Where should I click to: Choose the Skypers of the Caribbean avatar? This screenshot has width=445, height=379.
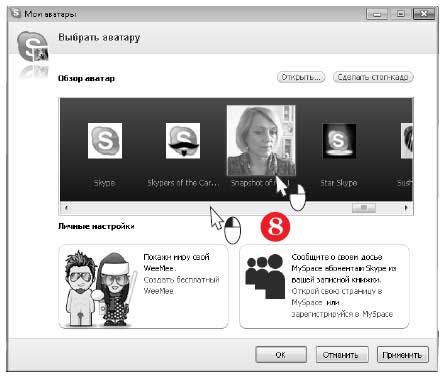183,141
